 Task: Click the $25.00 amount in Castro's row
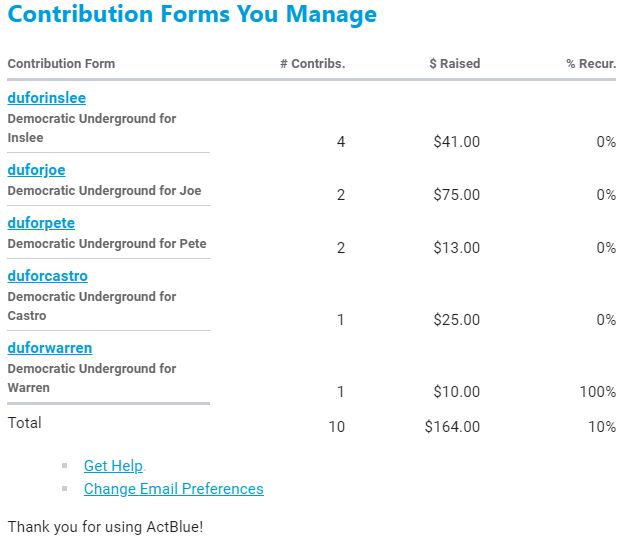tap(456, 320)
